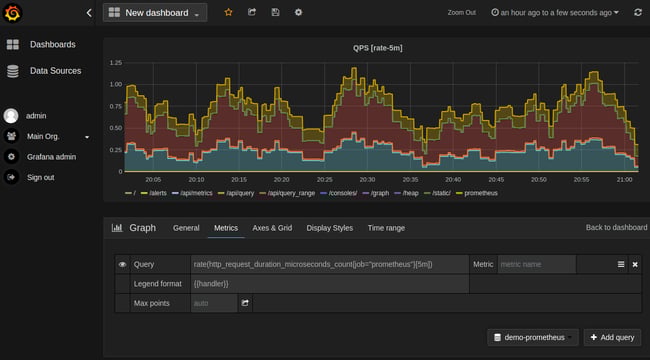
Task: Collapse the sidebar with the left chevron
Action: pos(89,13)
